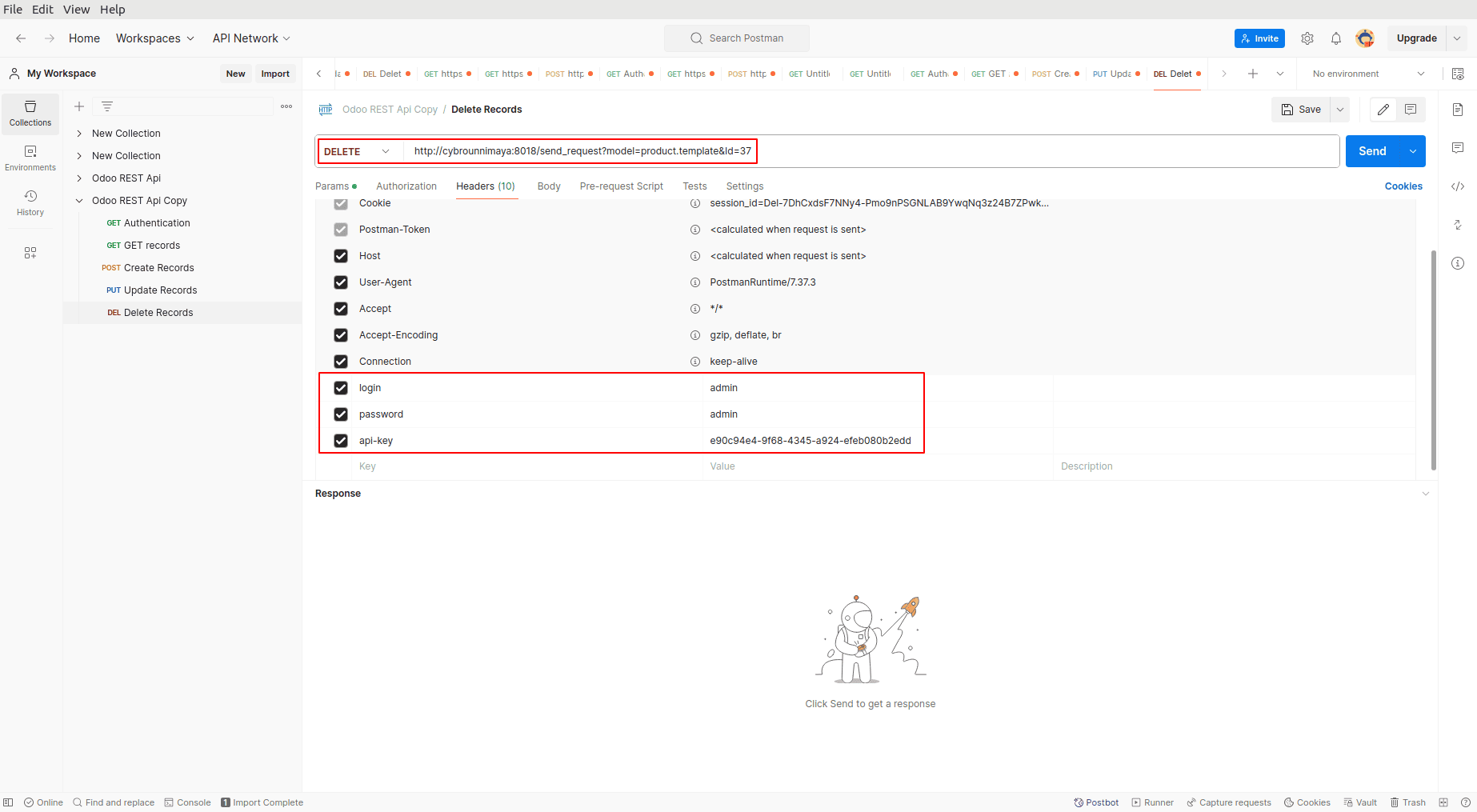
Task: Open a new request tab
Action: pos(1253,74)
